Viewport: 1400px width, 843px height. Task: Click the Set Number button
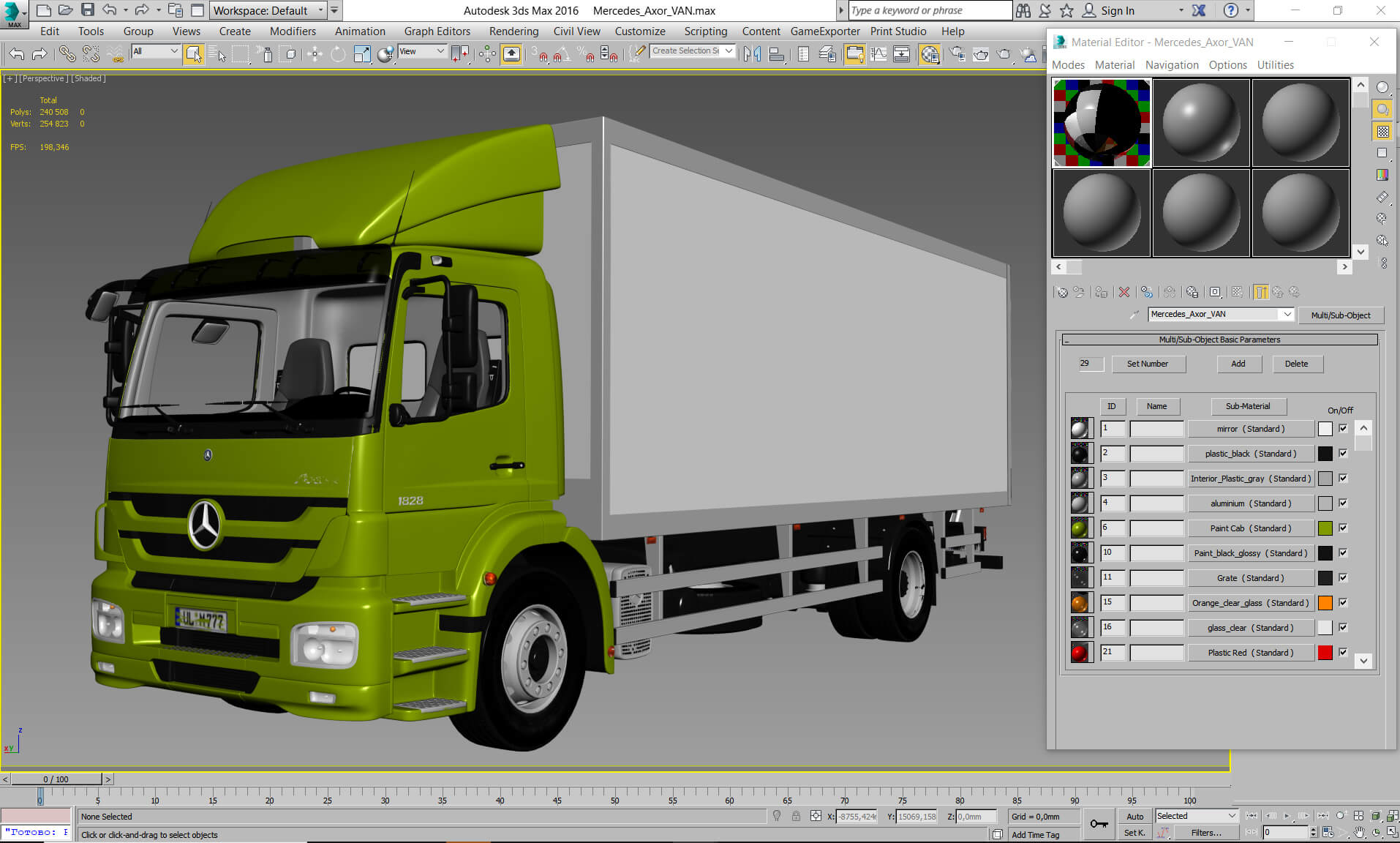coord(1148,364)
